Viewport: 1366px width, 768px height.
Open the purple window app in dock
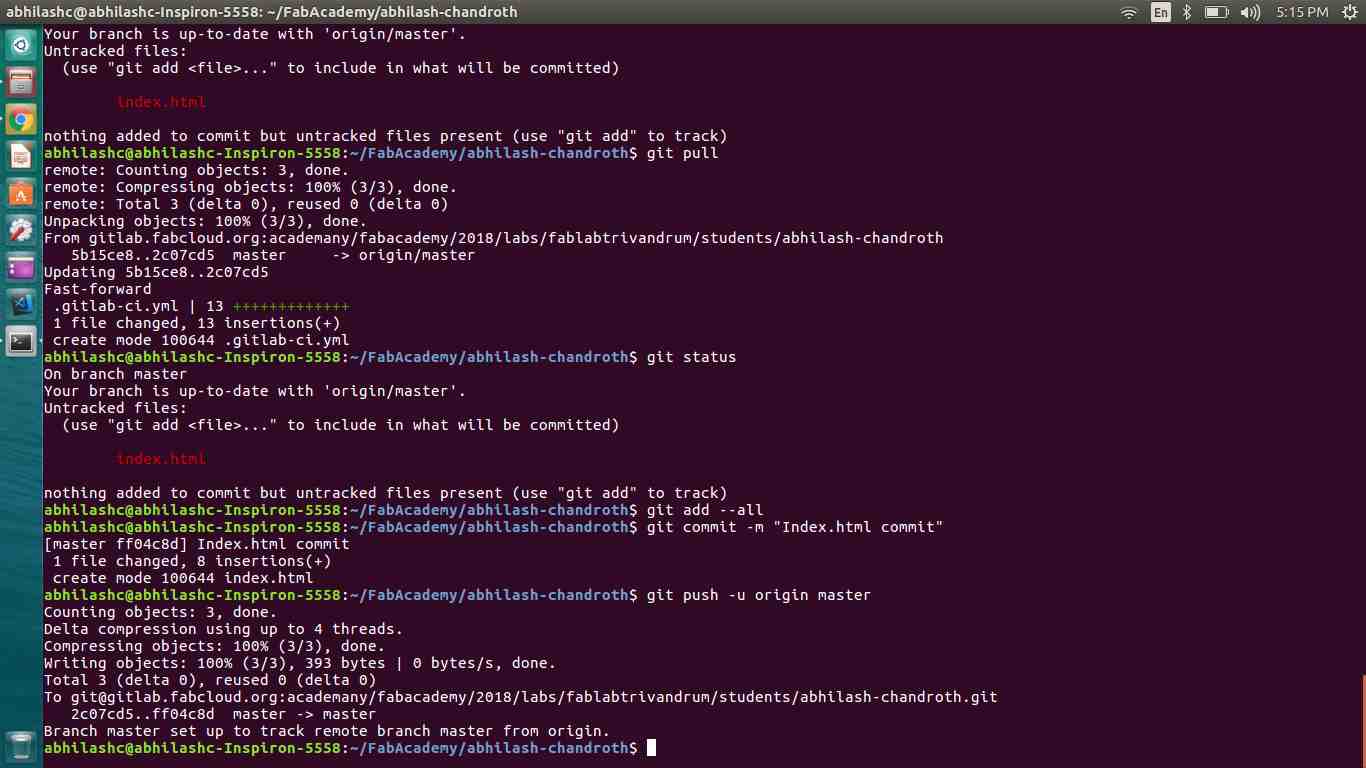click(21, 268)
